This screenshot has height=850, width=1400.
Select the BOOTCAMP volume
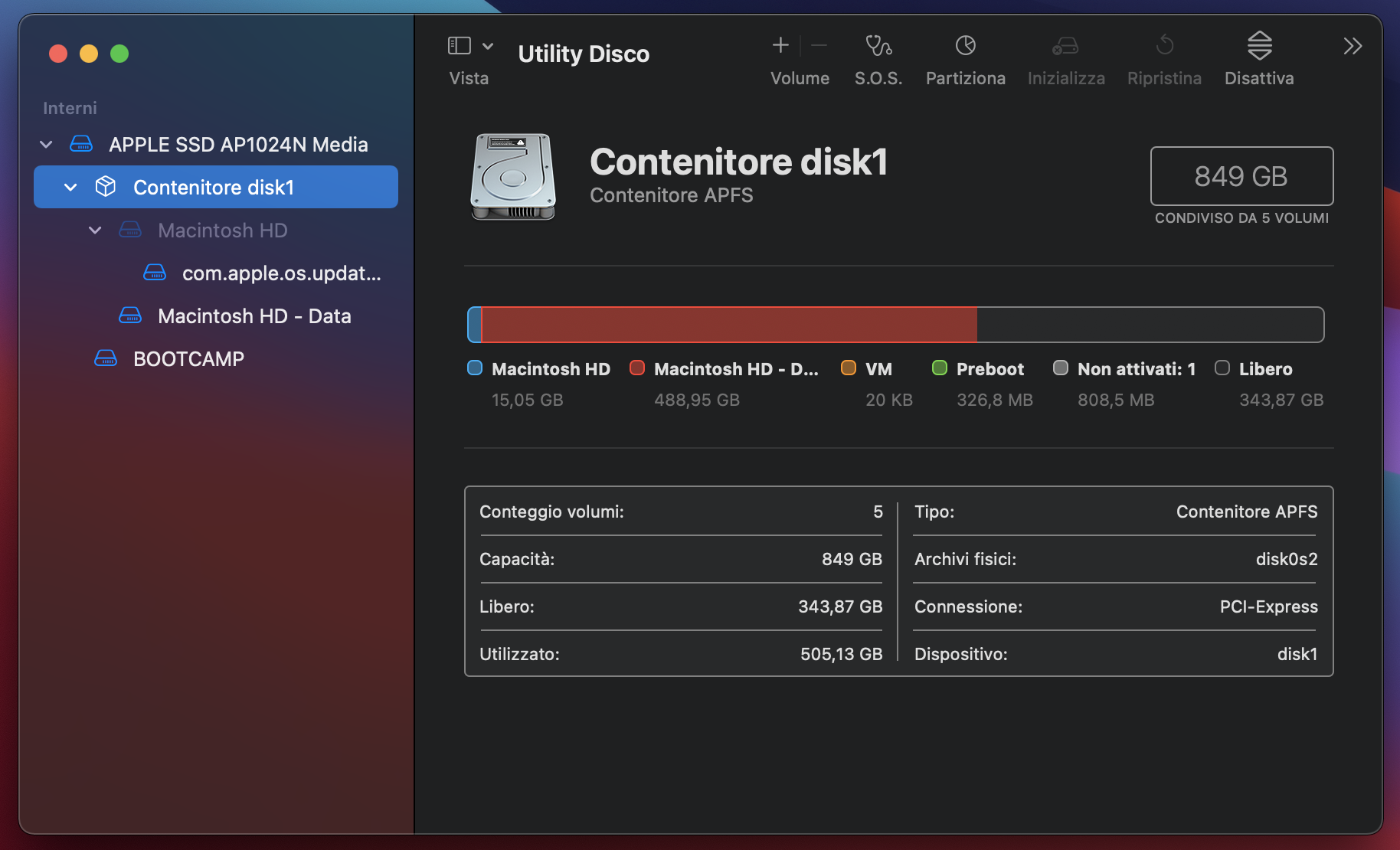pos(188,358)
